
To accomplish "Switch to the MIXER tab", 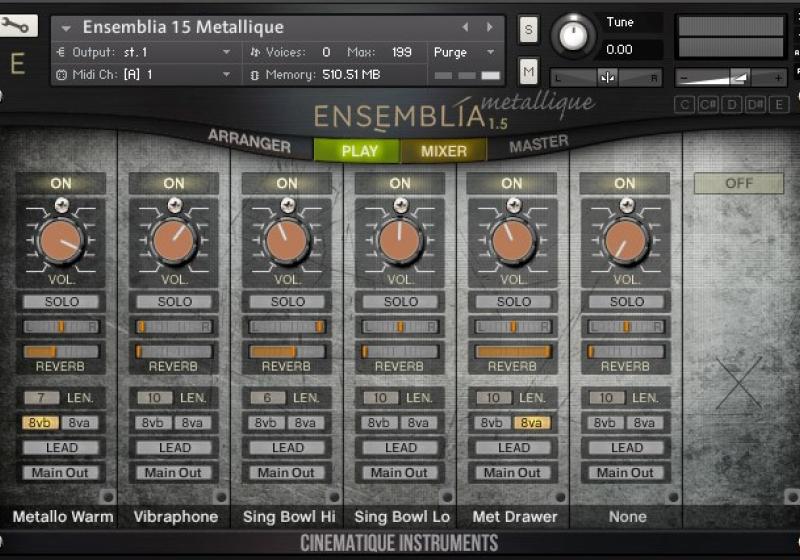I will (x=443, y=151).
